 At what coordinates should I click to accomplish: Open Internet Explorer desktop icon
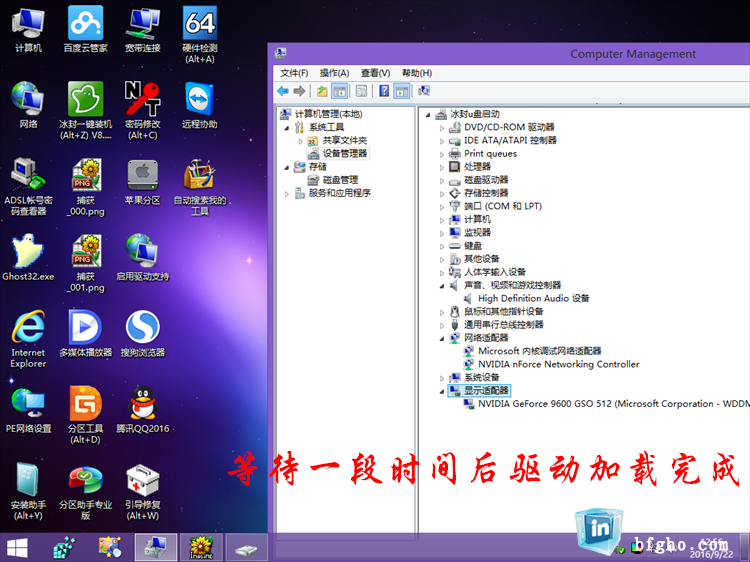point(28,339)
